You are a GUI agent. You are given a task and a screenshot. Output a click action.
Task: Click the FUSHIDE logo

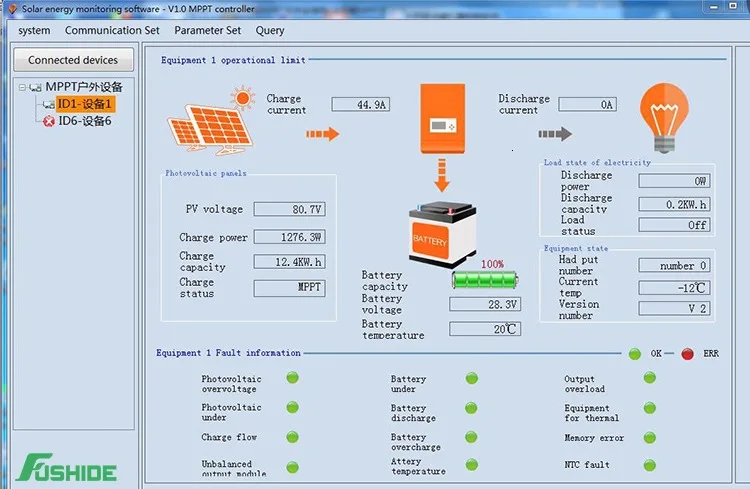click(x=66, y=467)
